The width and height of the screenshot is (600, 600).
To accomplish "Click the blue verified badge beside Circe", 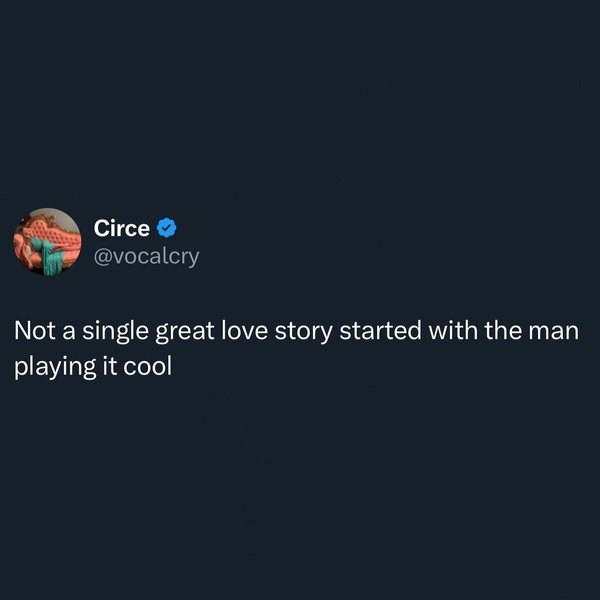I will coord(166,228).
